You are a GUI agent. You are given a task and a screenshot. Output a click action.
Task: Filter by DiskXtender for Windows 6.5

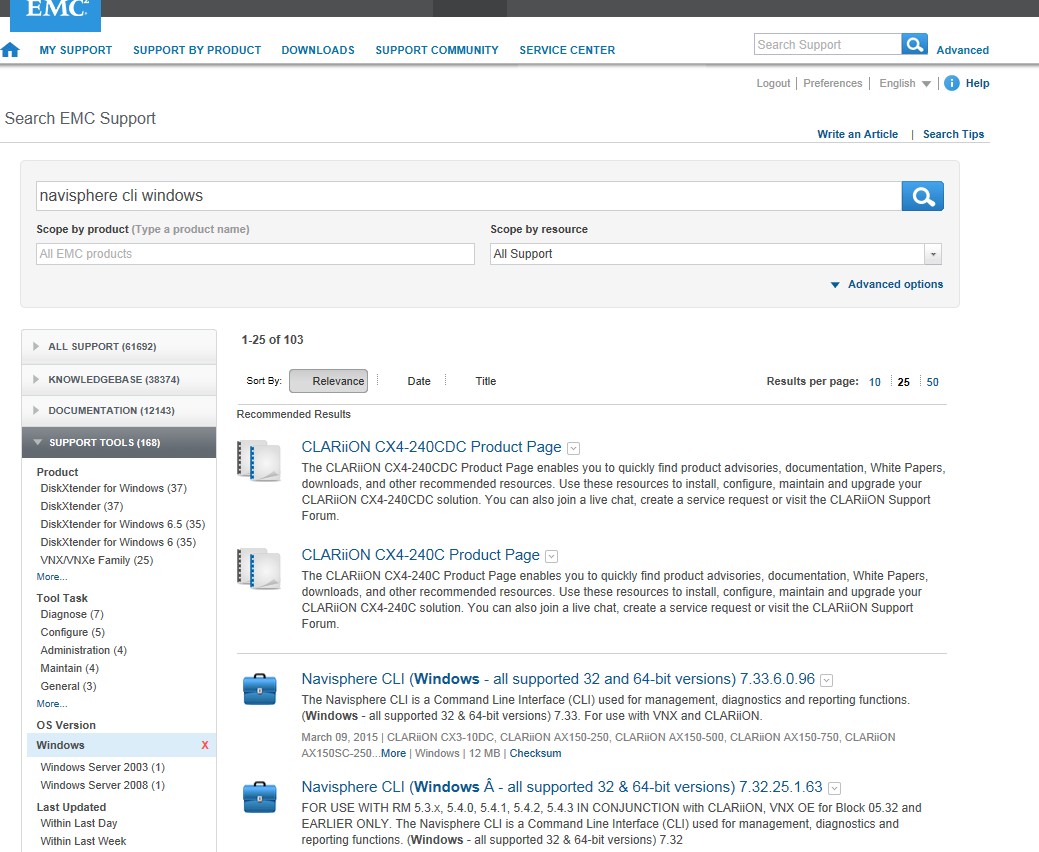coord(123,524)
